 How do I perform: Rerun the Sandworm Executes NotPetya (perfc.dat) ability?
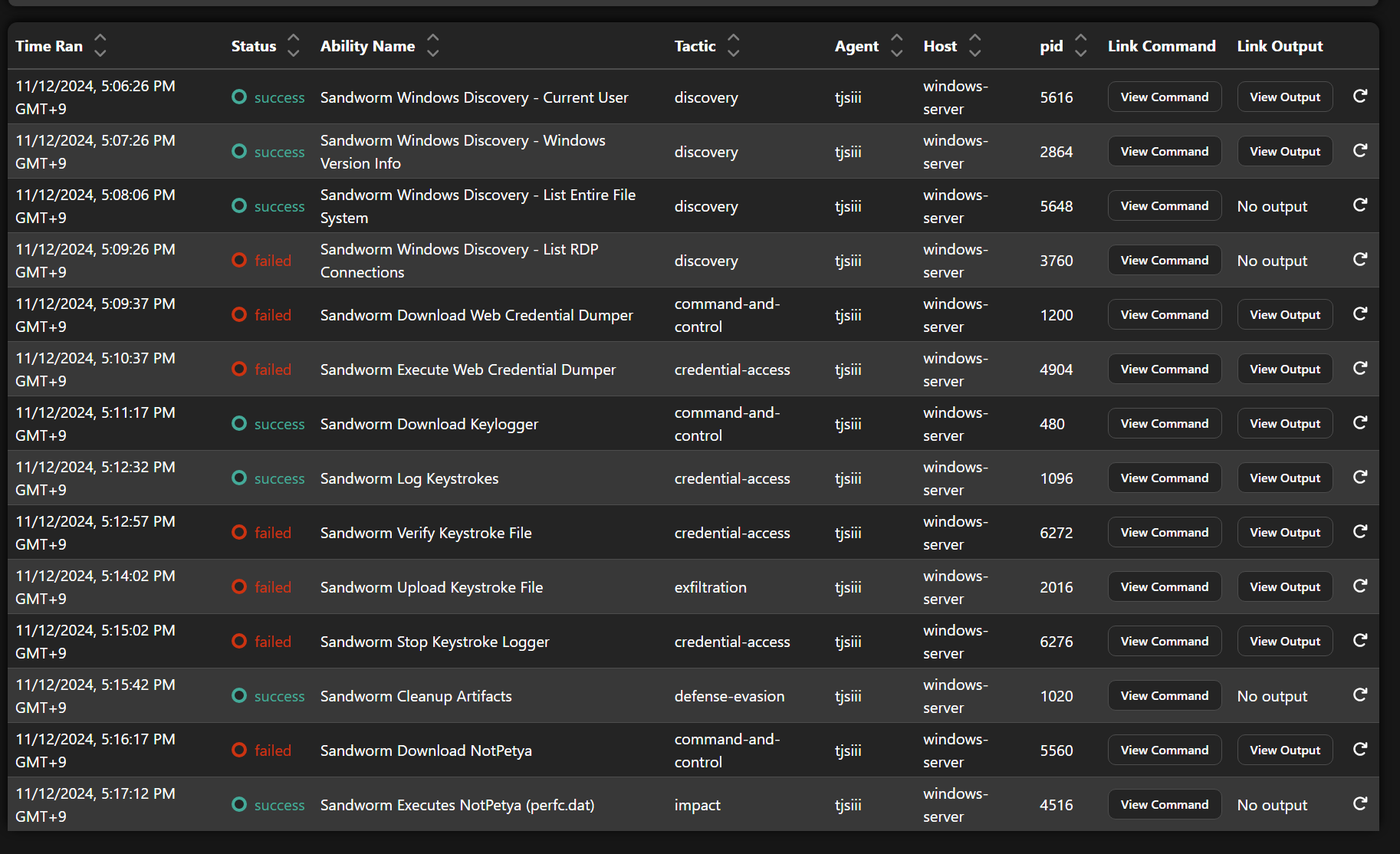1360,803
